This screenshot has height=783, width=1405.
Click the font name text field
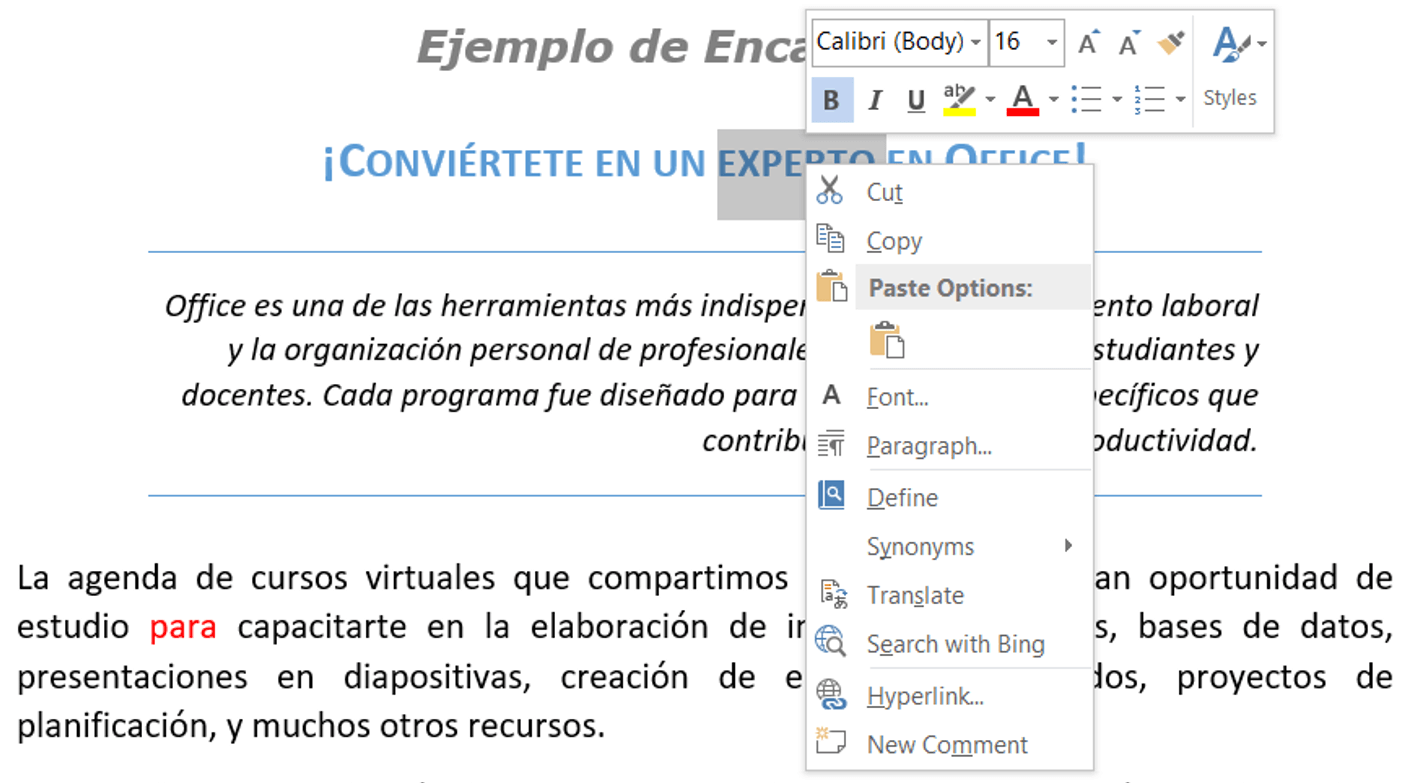coord(889,43)
